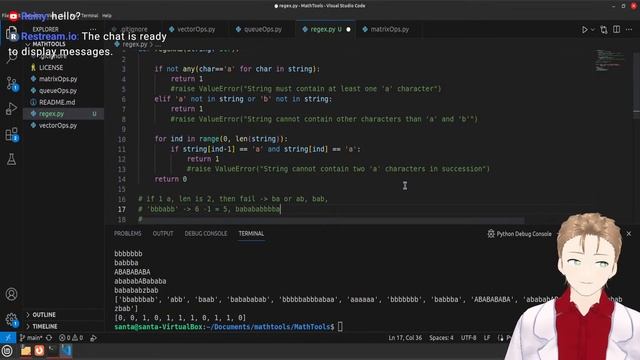The height and width of the screenshot is (360, 640).
Task: Open LICENSE in the explorer
Action: (51, 67)
